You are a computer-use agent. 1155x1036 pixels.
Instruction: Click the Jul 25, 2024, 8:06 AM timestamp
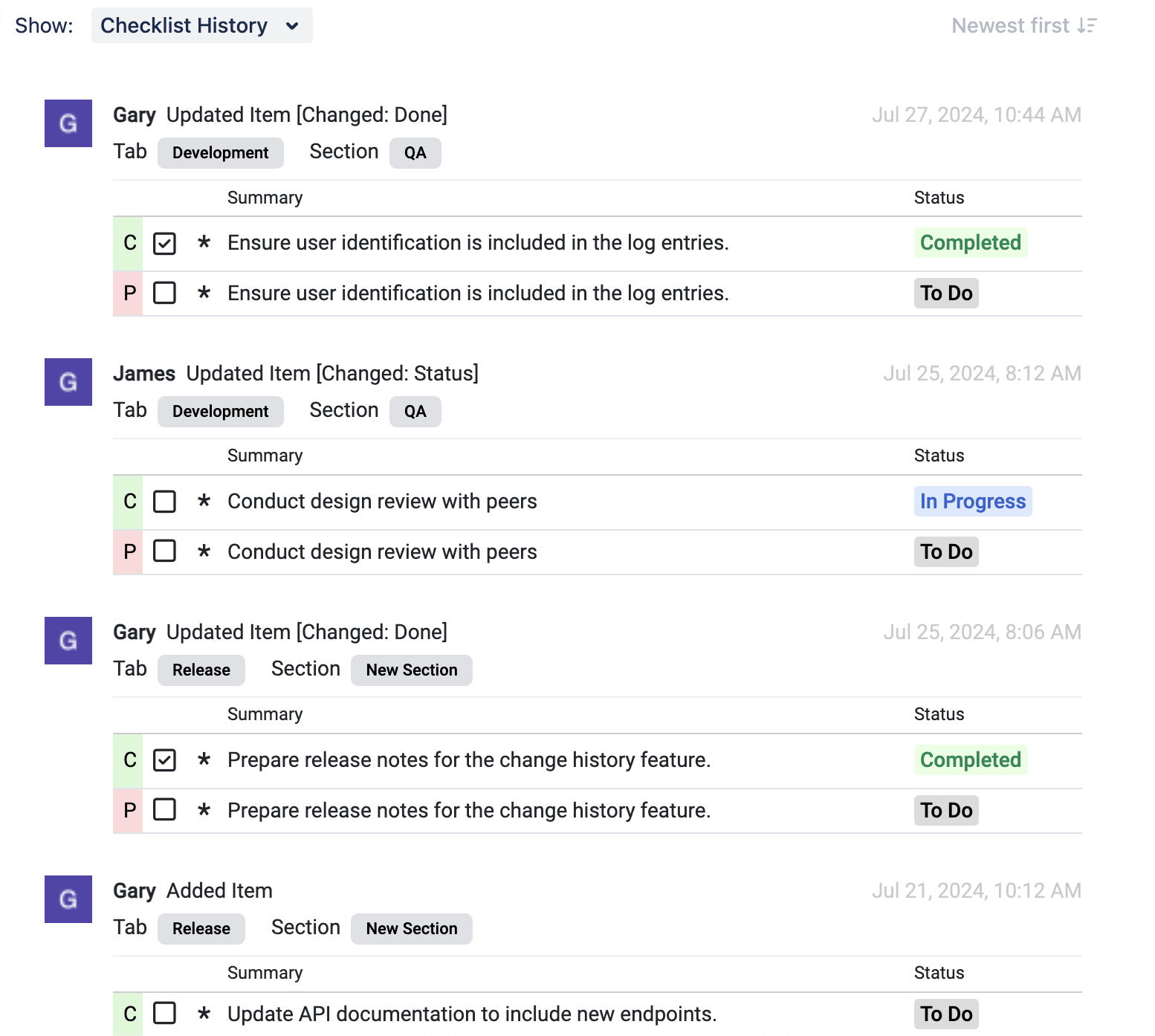point(981,632)
